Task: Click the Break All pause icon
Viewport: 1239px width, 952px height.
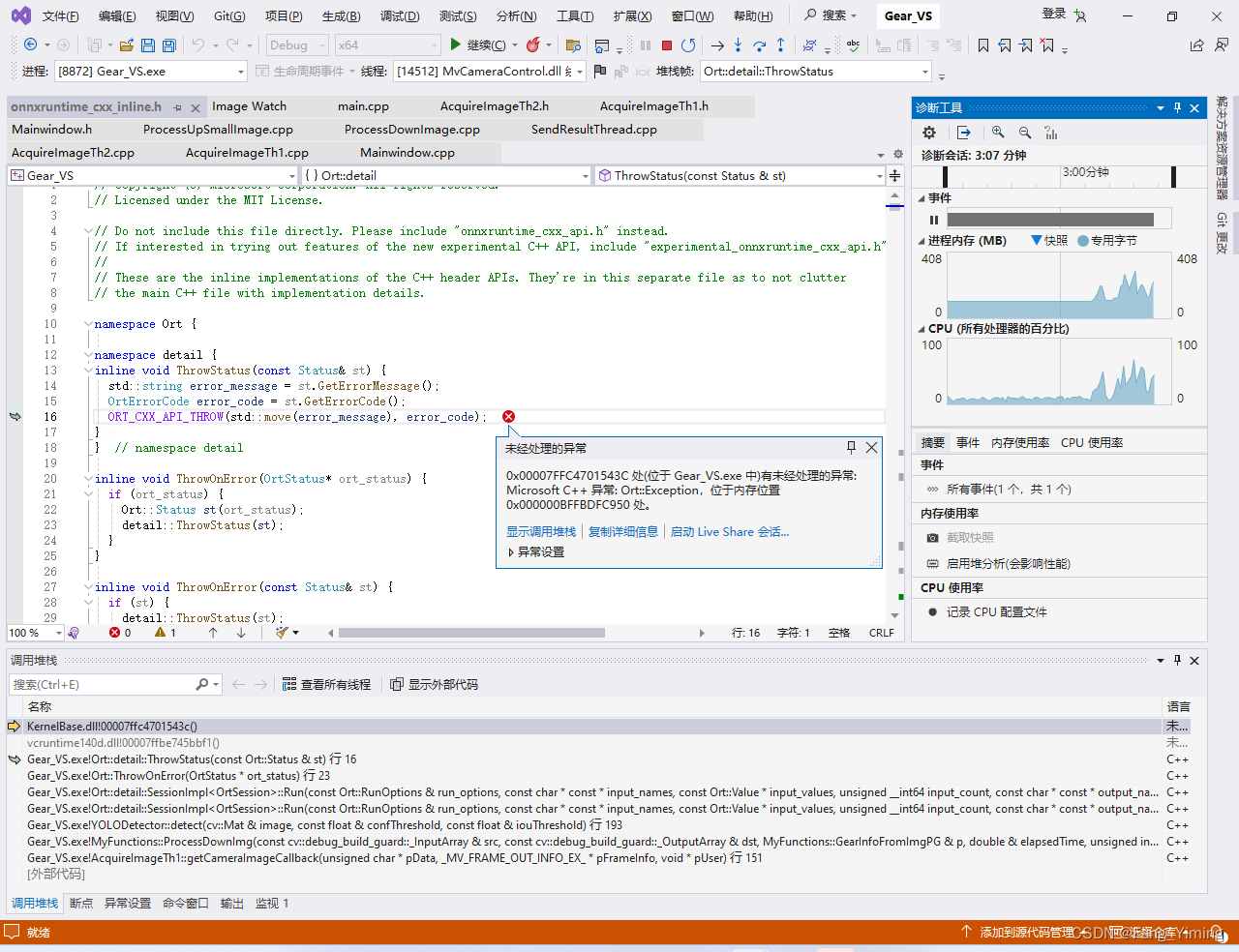Action: pos(645,45)
